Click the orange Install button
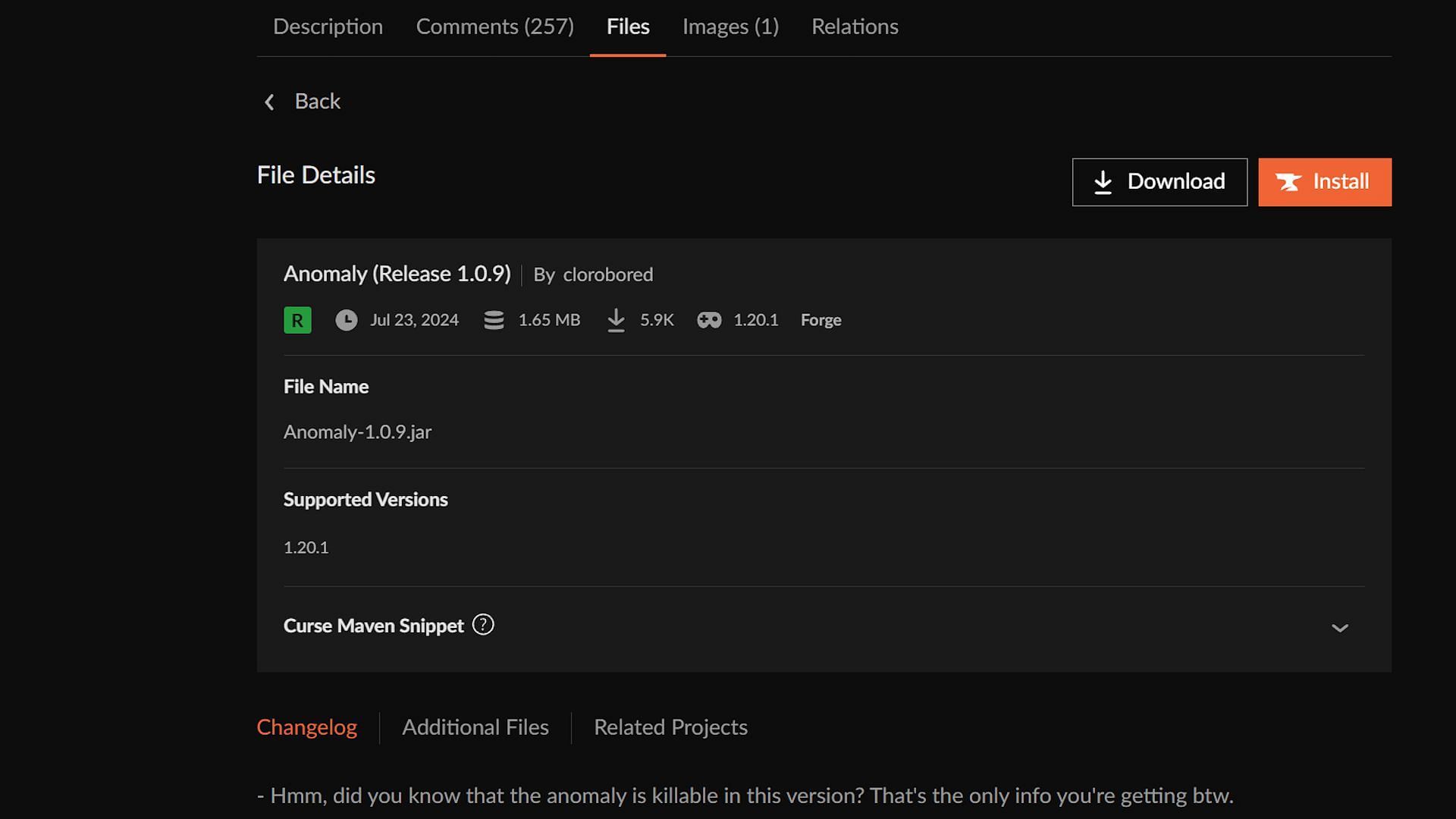 pyautogui.click(x=1325, y=182)
